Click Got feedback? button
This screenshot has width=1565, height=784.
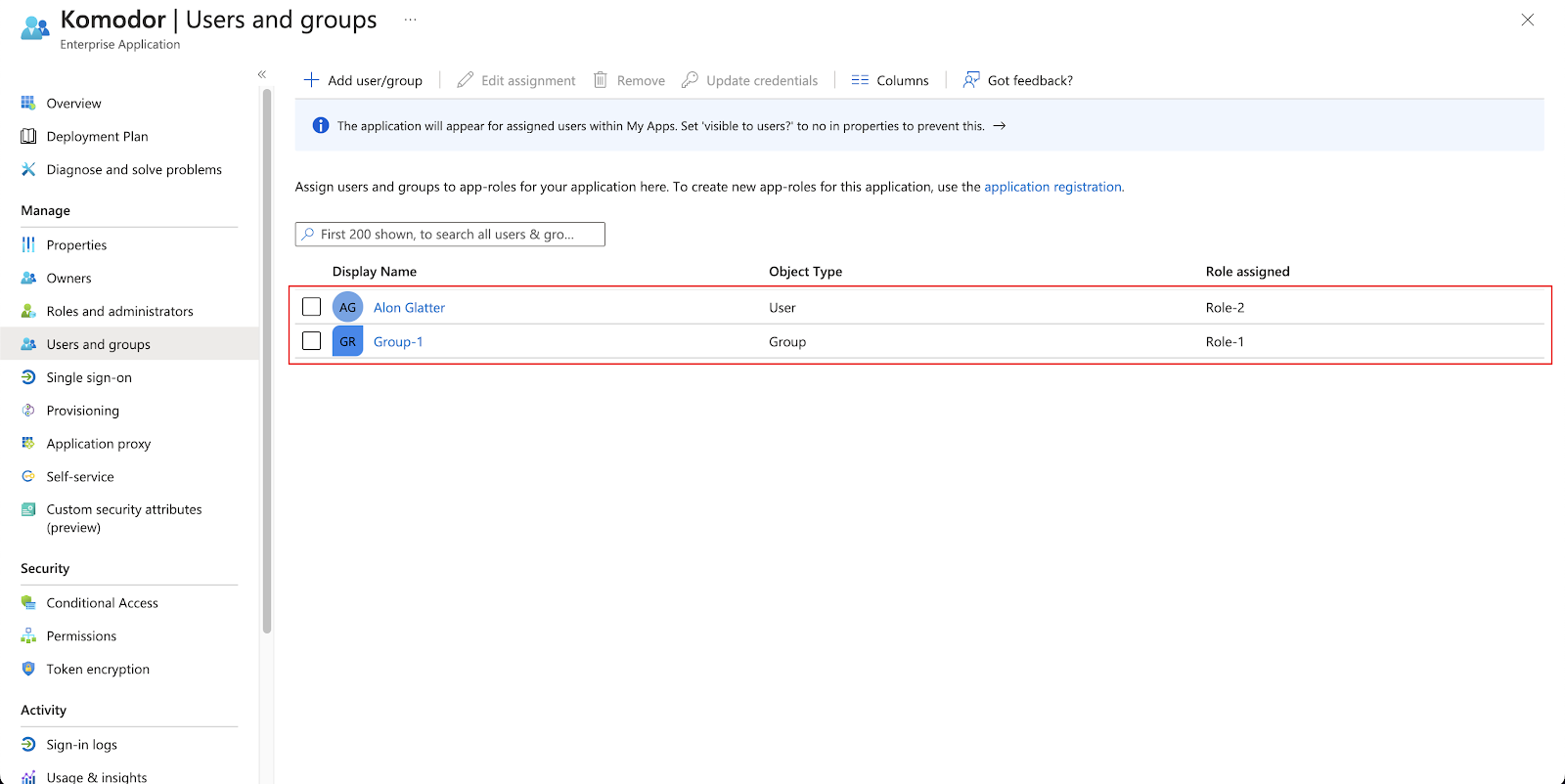pos(1018,80)
